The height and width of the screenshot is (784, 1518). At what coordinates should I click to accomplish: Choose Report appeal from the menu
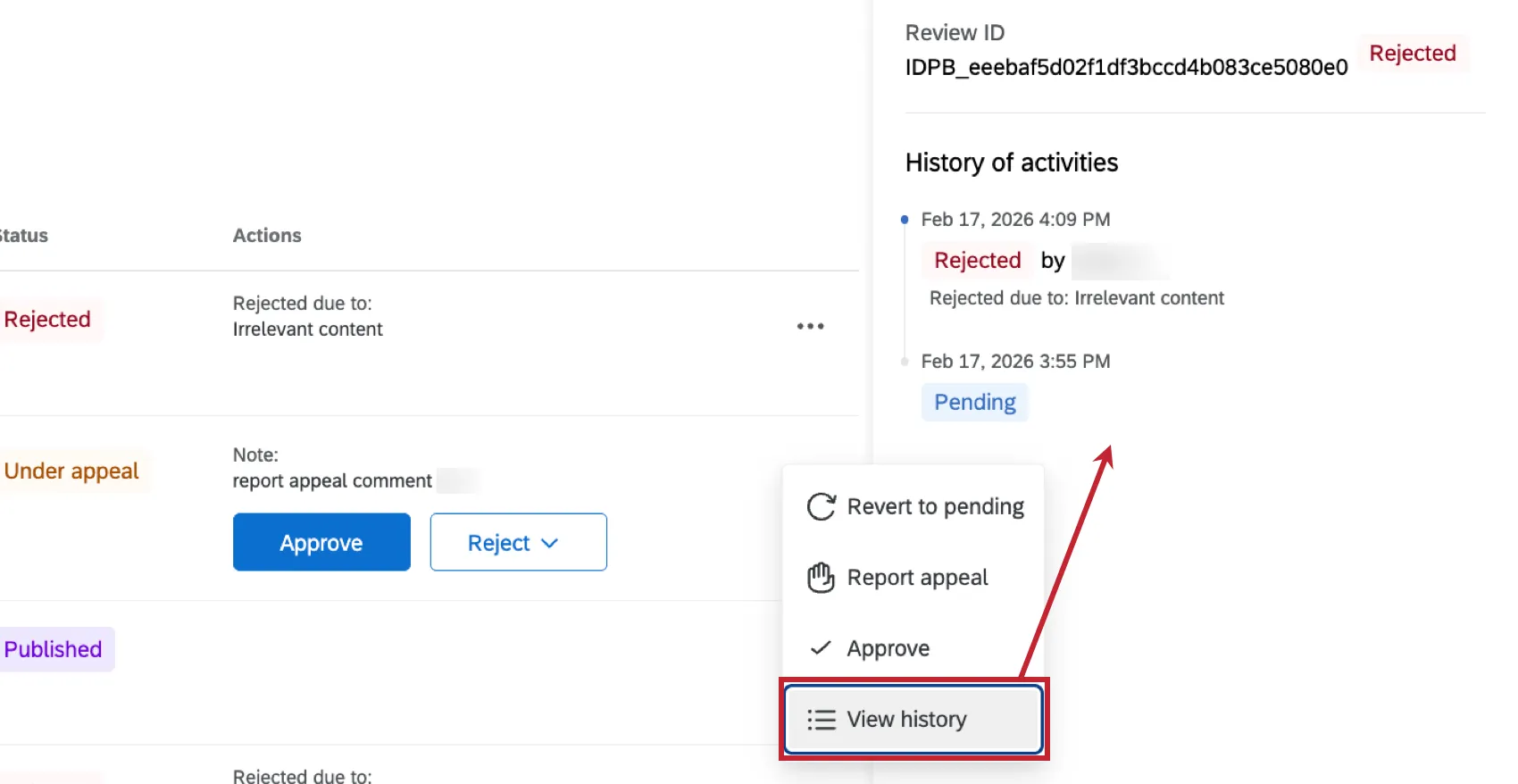(x=917, y=578)
